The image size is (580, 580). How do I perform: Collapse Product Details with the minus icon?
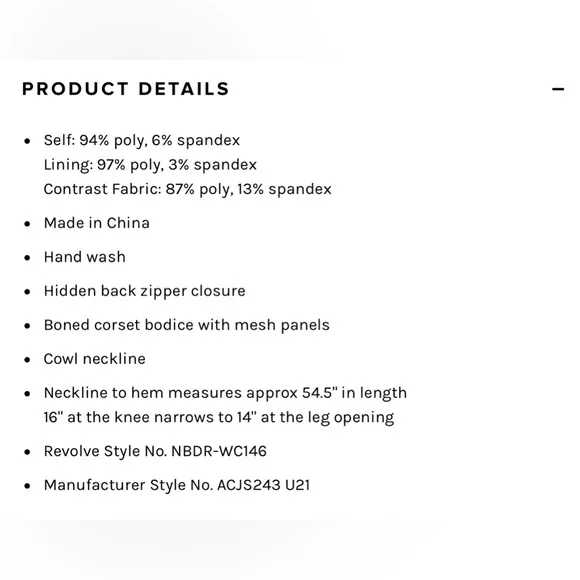click(x=558, y=89)
